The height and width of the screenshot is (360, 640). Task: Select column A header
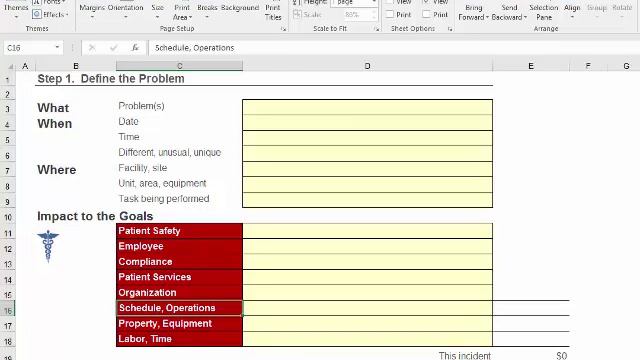tap(25, 66)
